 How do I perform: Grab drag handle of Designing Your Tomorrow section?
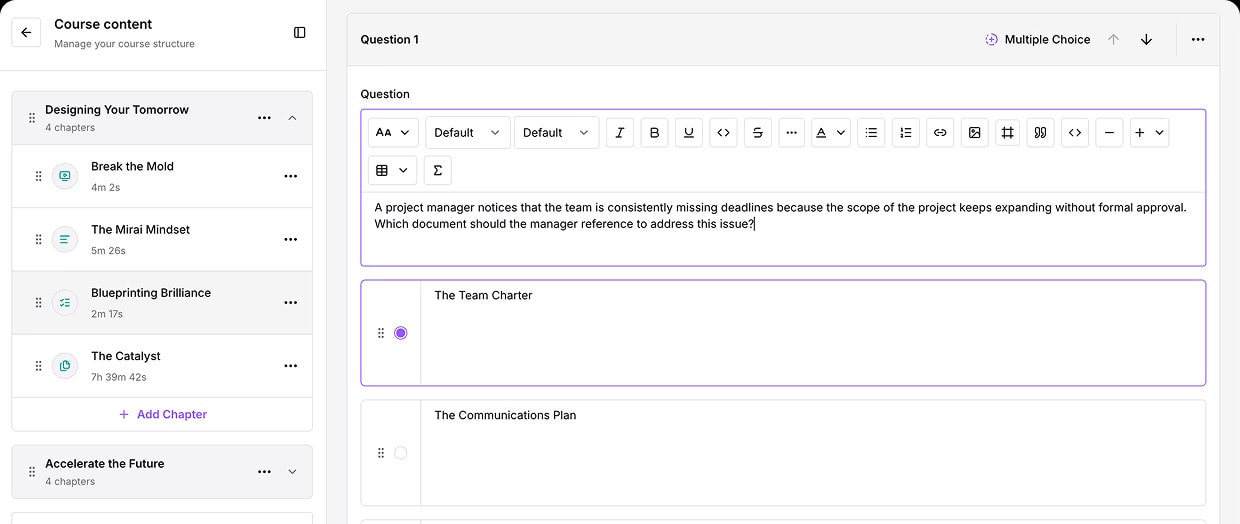pos(32,118)
